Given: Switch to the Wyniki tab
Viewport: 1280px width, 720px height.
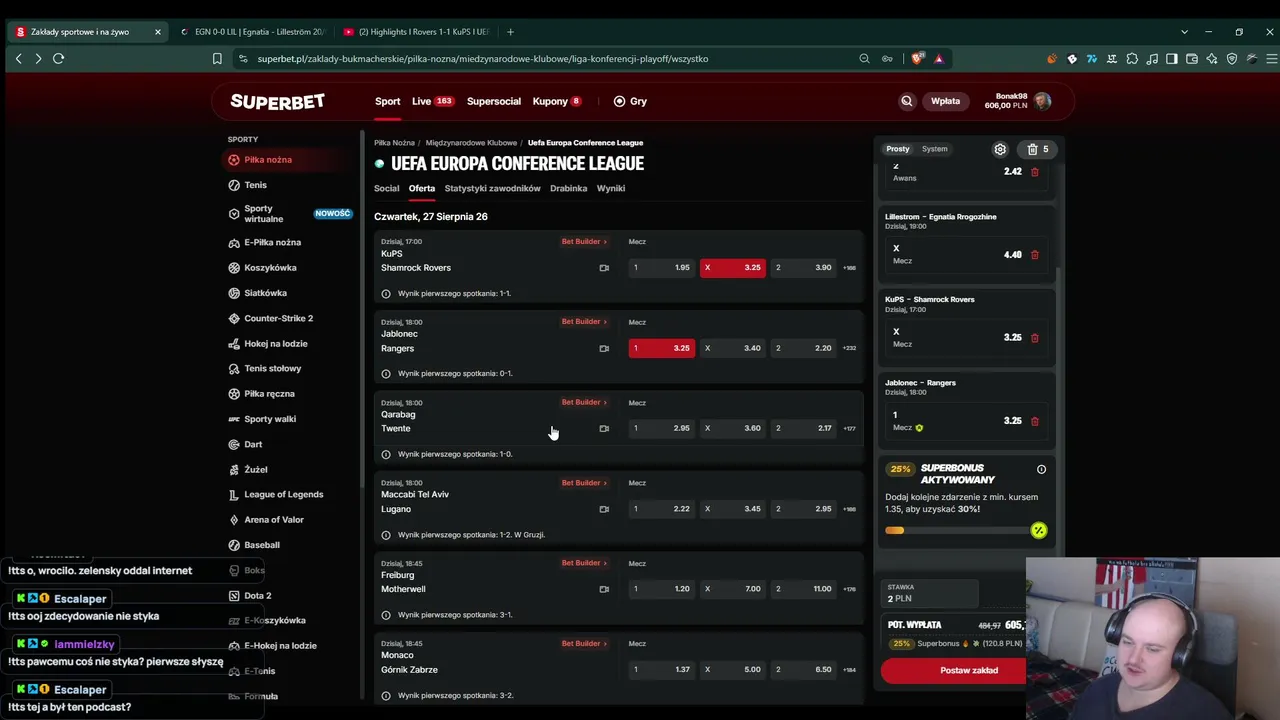Looking at the screenshot, I should tap(611, 188).
